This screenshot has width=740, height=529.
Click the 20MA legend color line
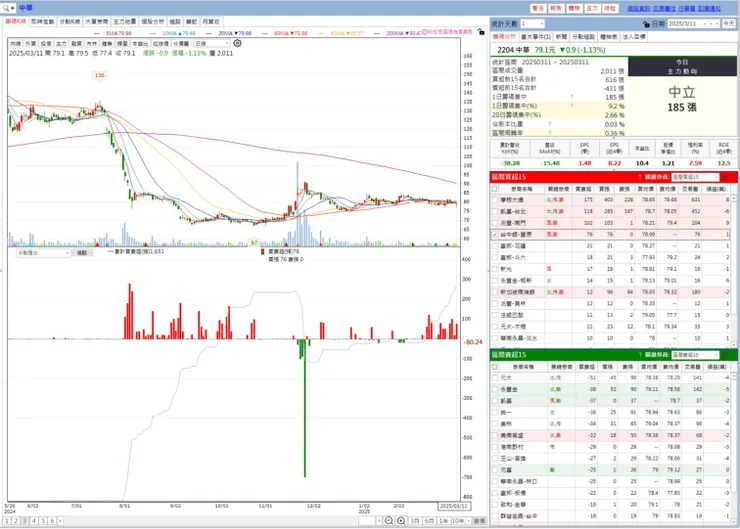click(210, 33)
